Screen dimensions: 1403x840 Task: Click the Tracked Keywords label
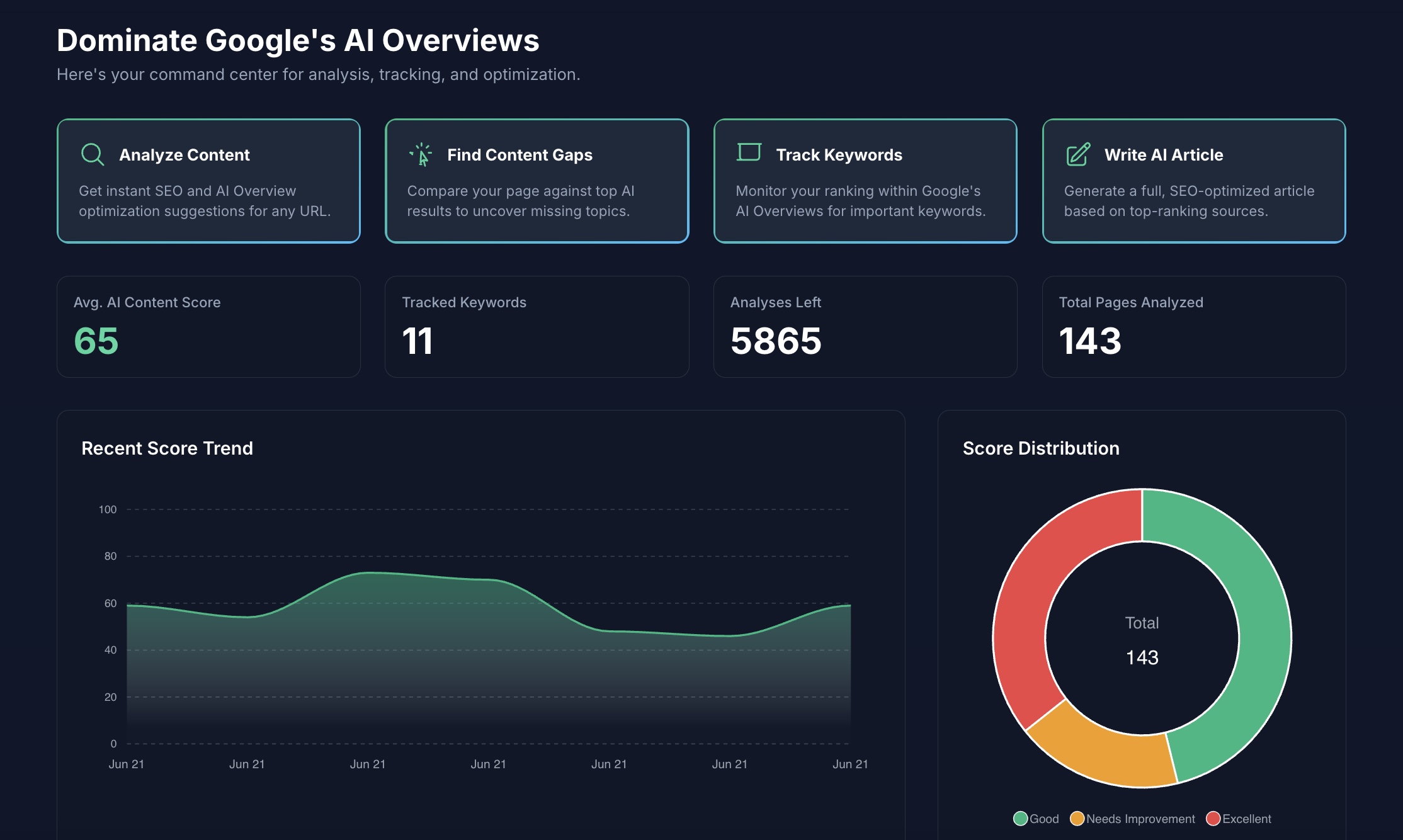click(x=464, y=302)
